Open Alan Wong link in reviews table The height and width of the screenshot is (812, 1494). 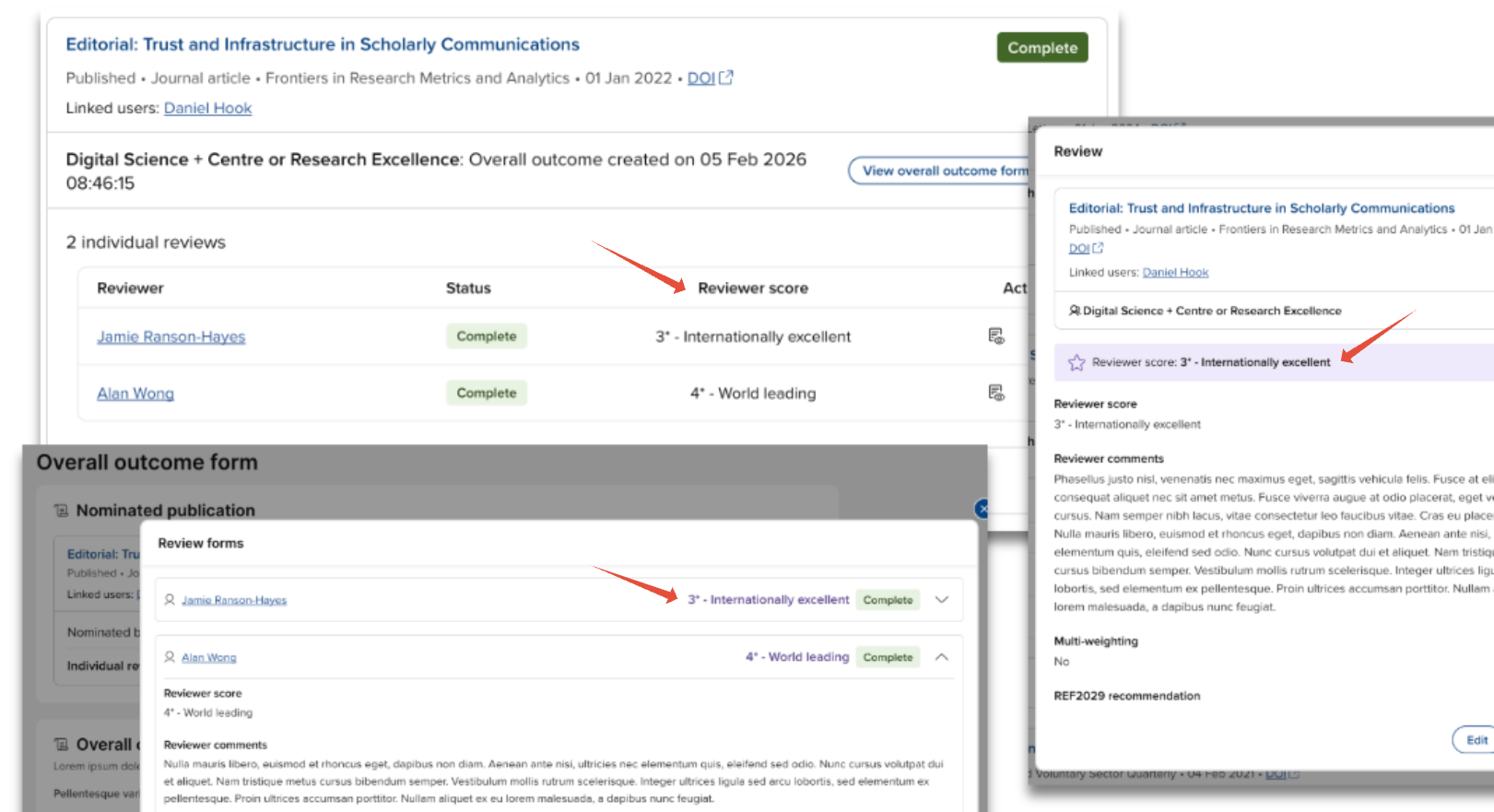tap(135, 394)
